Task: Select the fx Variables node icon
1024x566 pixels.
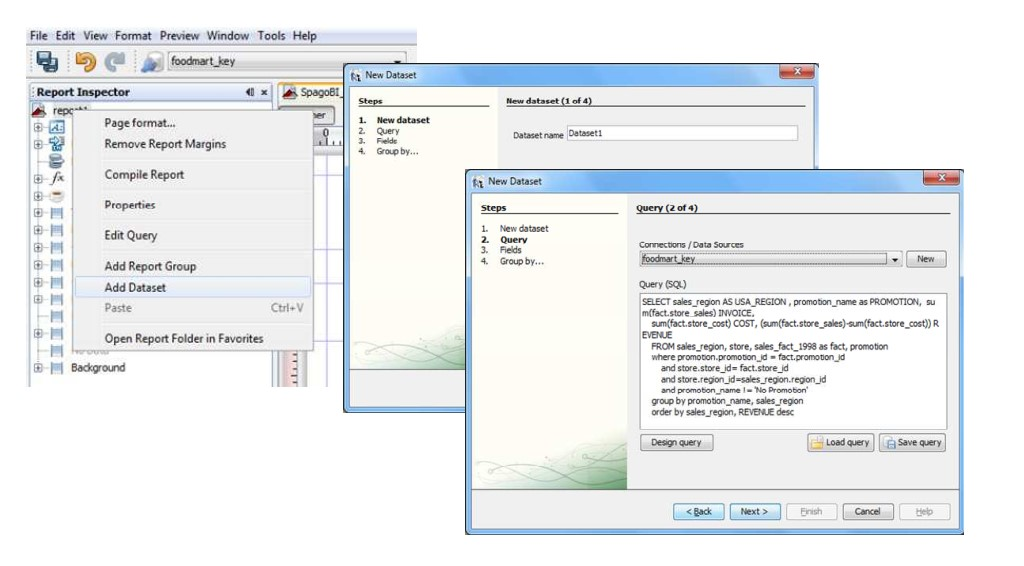Action: pyautogui.click(x=57, y=178)
